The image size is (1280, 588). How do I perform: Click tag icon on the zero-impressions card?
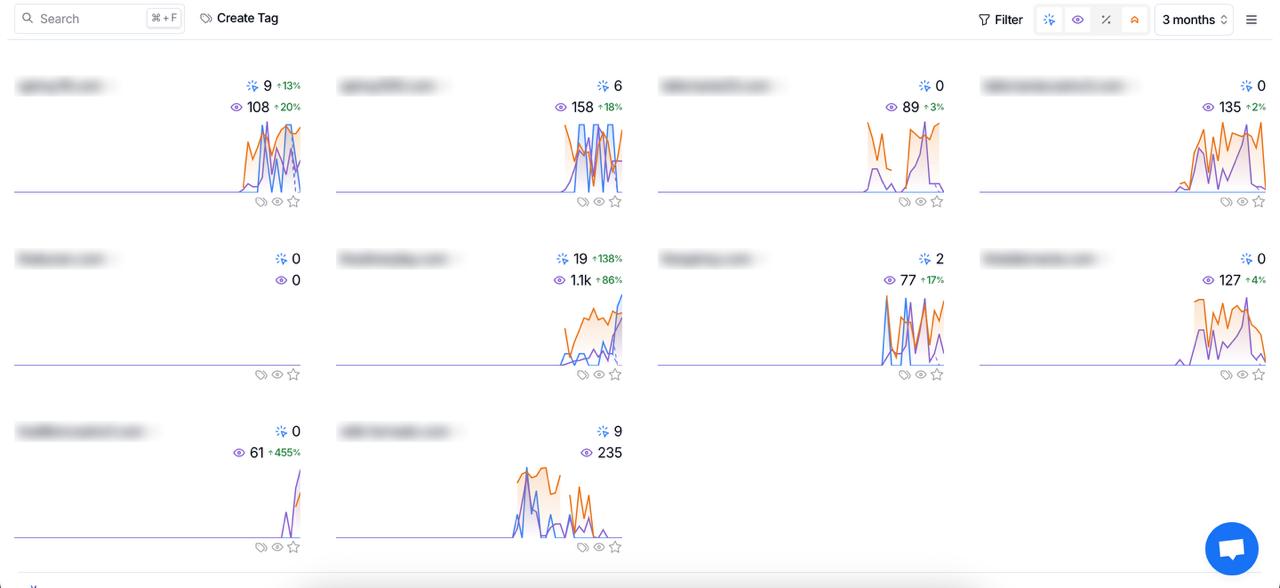(261, 375)
